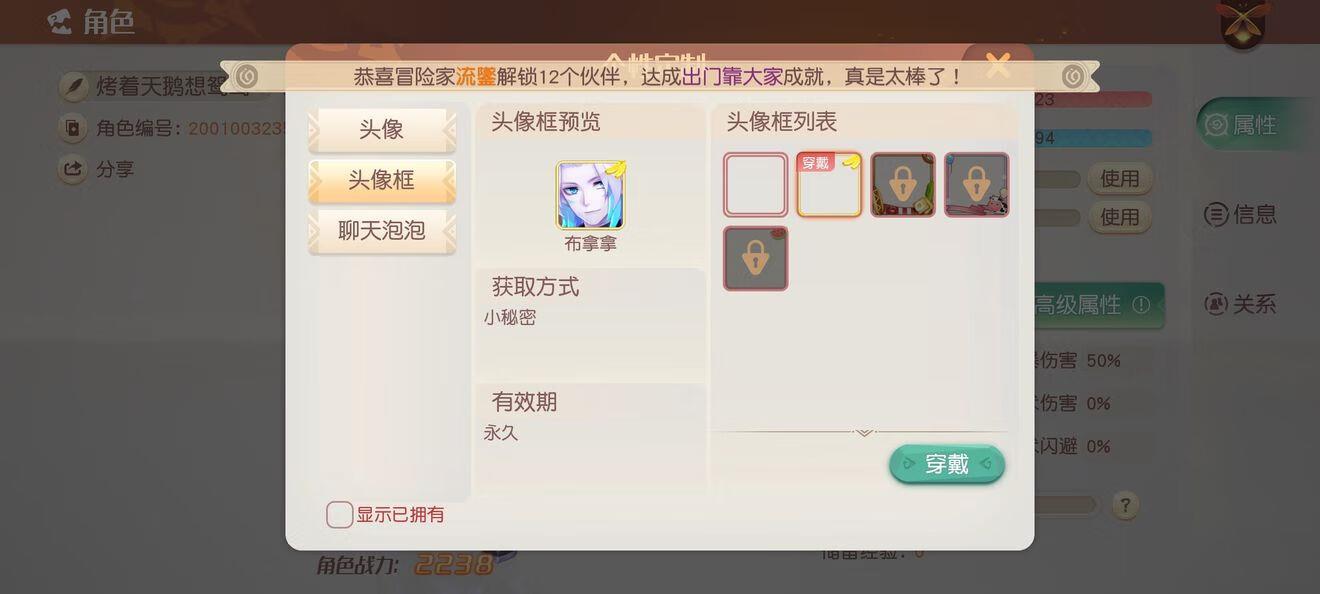Enable the 显示已拥有 checkbox
Screen dimensions: 1320x594
[340, 515]
